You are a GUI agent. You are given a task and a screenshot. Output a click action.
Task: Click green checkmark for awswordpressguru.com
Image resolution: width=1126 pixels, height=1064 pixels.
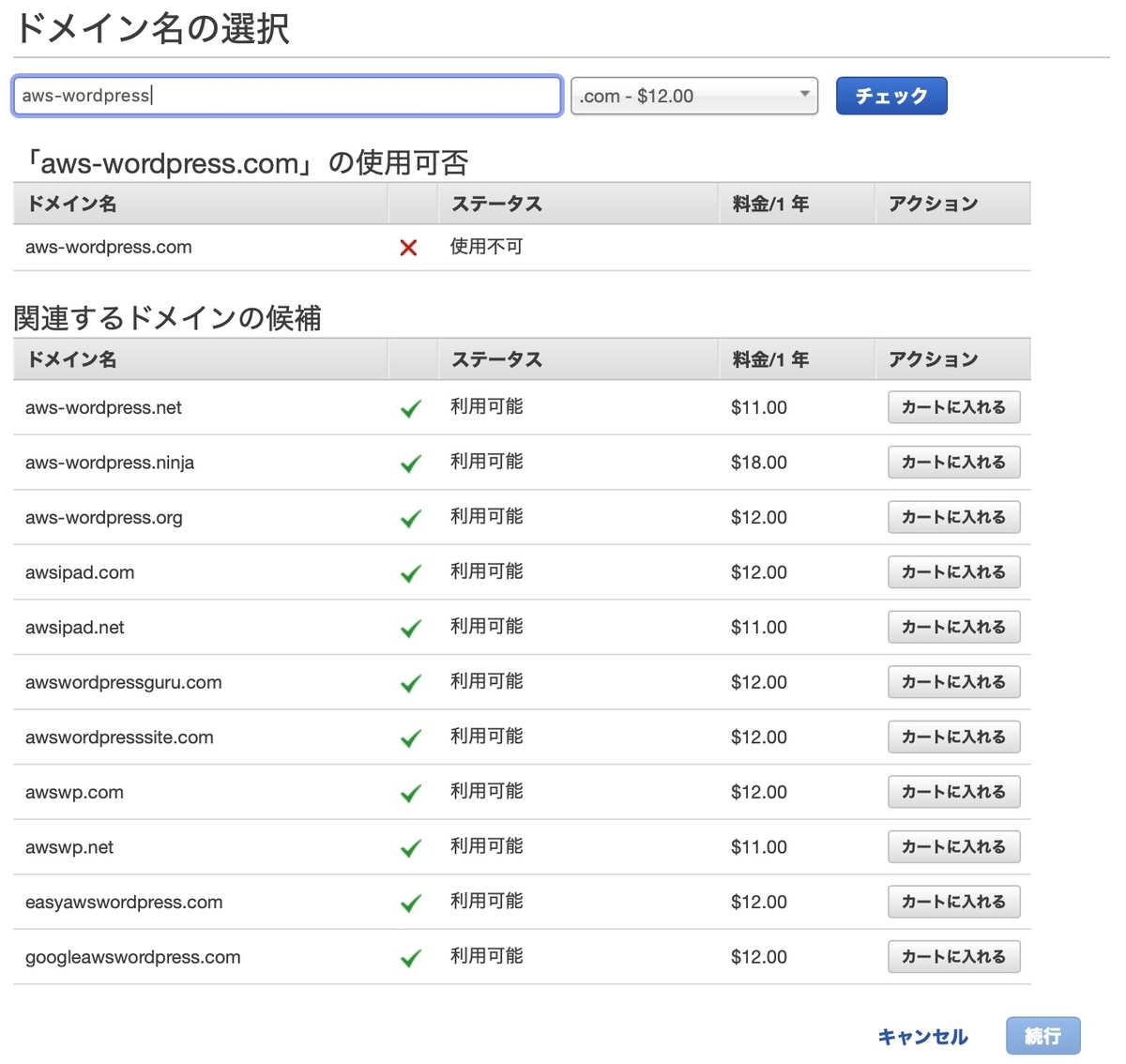[410, 684]
